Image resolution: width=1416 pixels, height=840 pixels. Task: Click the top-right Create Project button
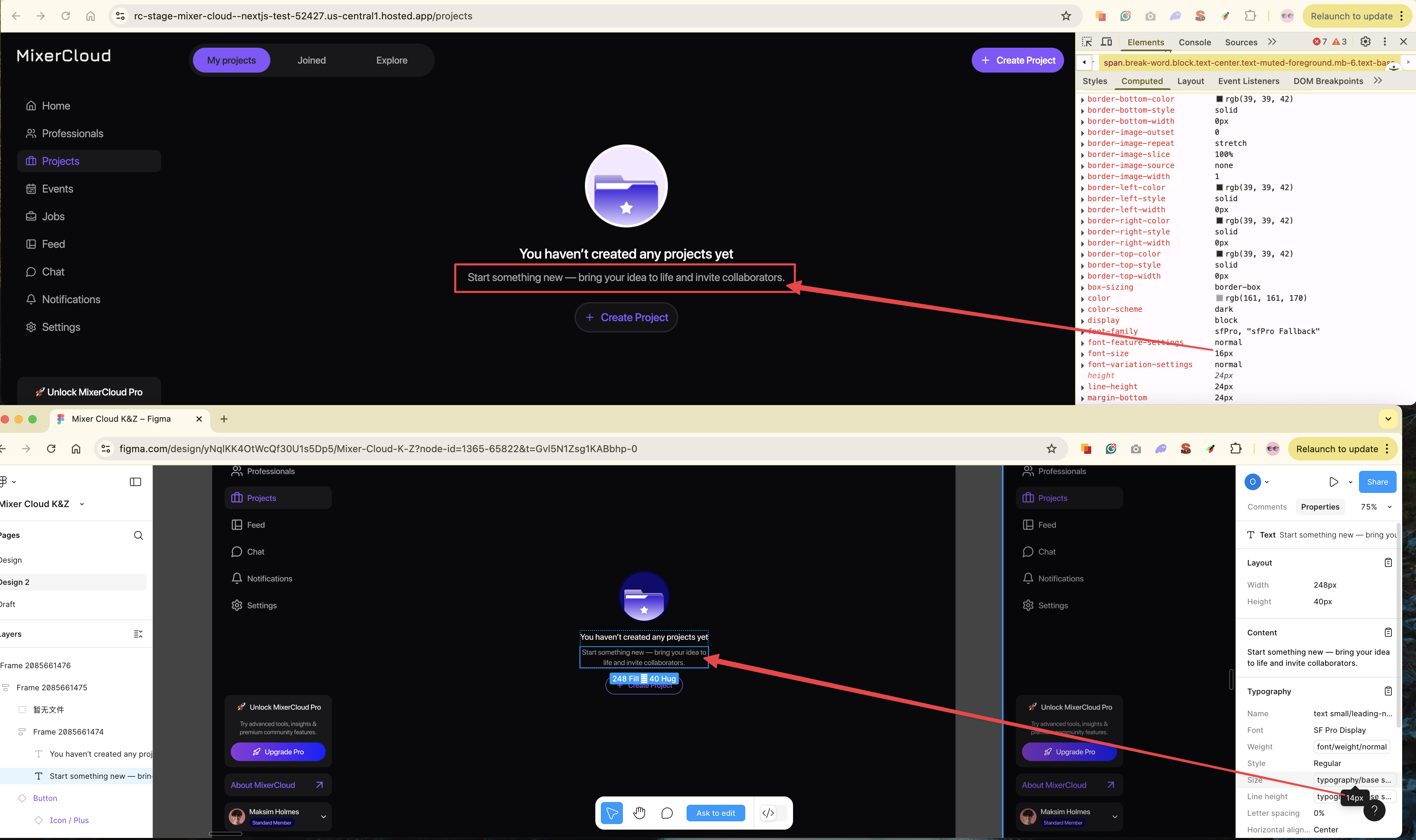click(1017, 60)
